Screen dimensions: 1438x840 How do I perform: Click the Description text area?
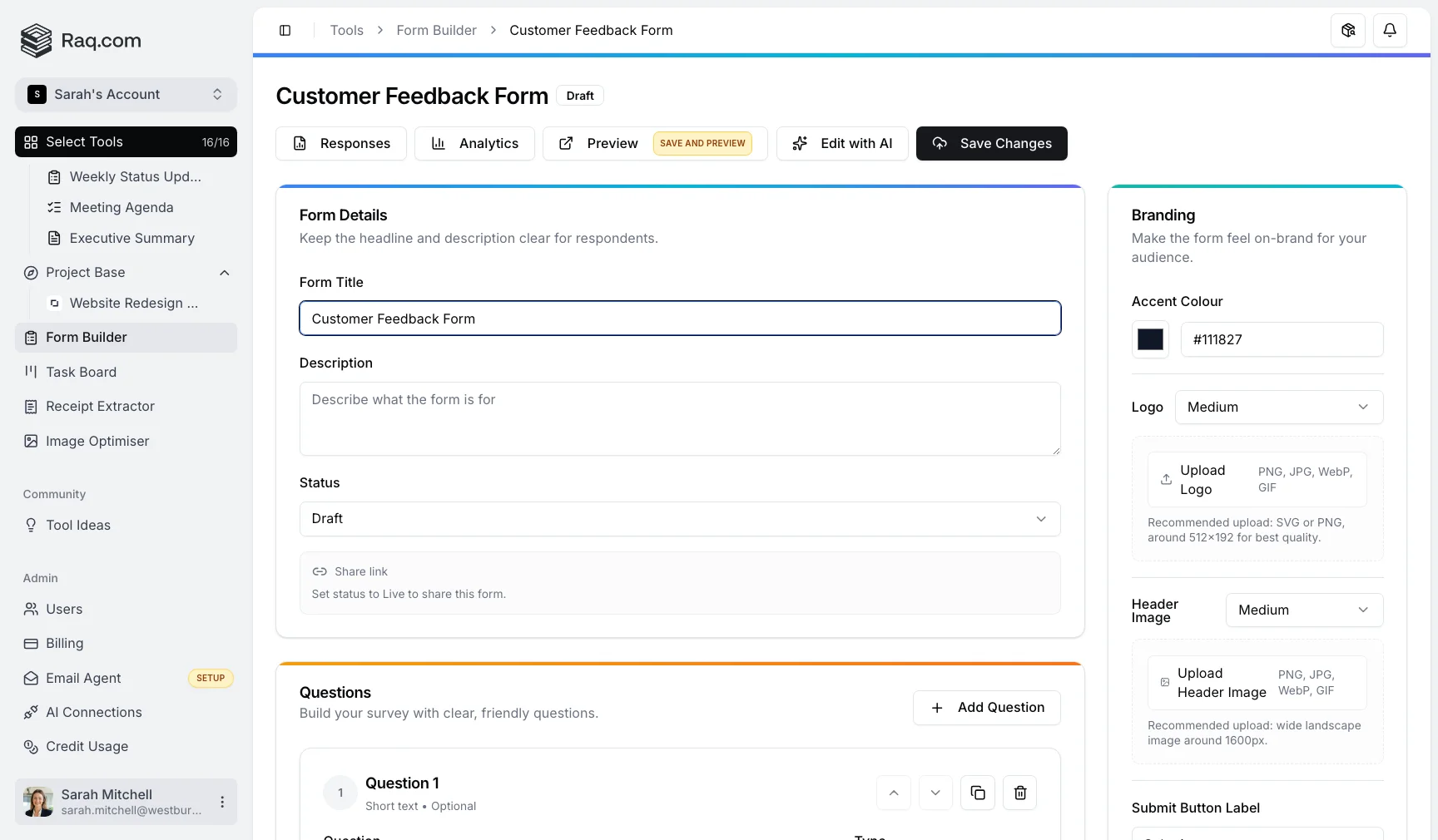pyautogui.click(x=679, y=419)
